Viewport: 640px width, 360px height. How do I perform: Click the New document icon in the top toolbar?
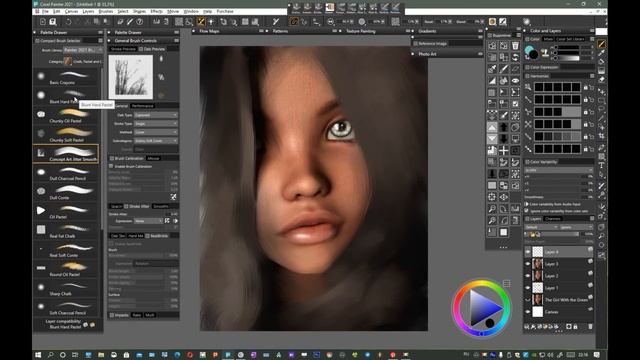(x=43, y=22)
